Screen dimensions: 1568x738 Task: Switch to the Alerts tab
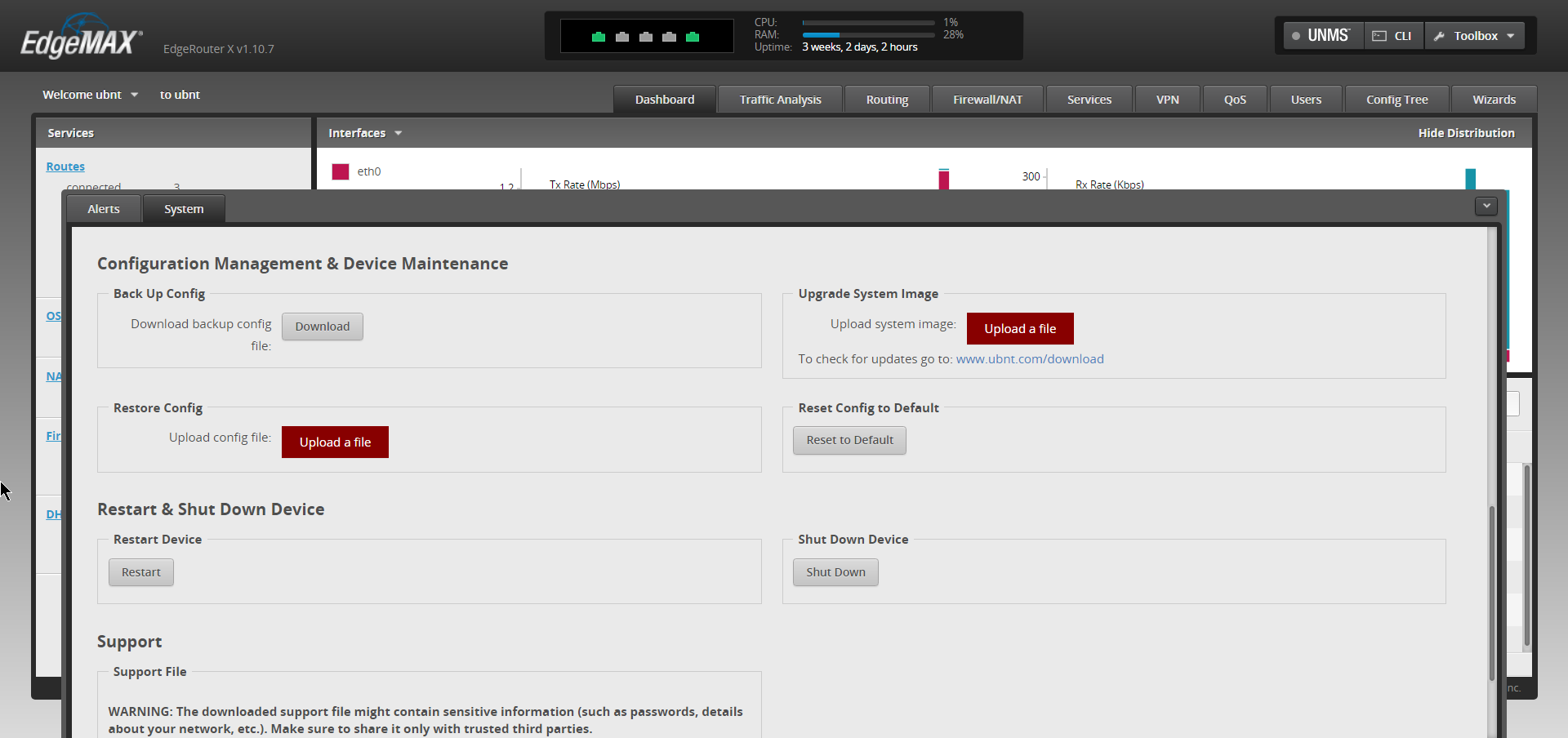tap(104, 209)
